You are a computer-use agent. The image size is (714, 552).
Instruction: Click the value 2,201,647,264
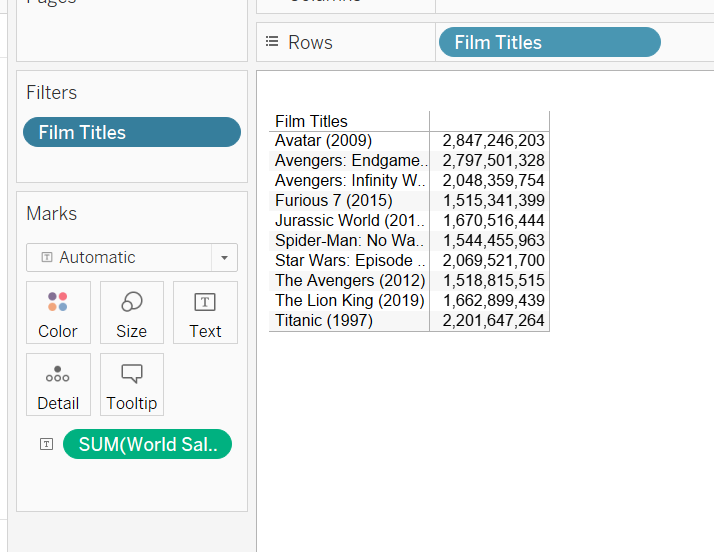point(494,321)
